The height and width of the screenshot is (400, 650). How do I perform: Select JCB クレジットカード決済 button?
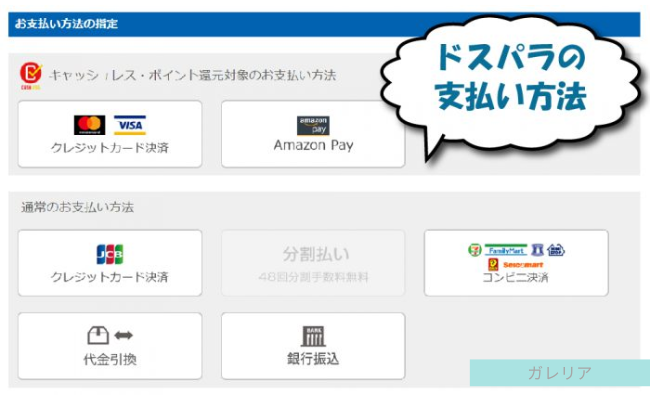(110, 263)
